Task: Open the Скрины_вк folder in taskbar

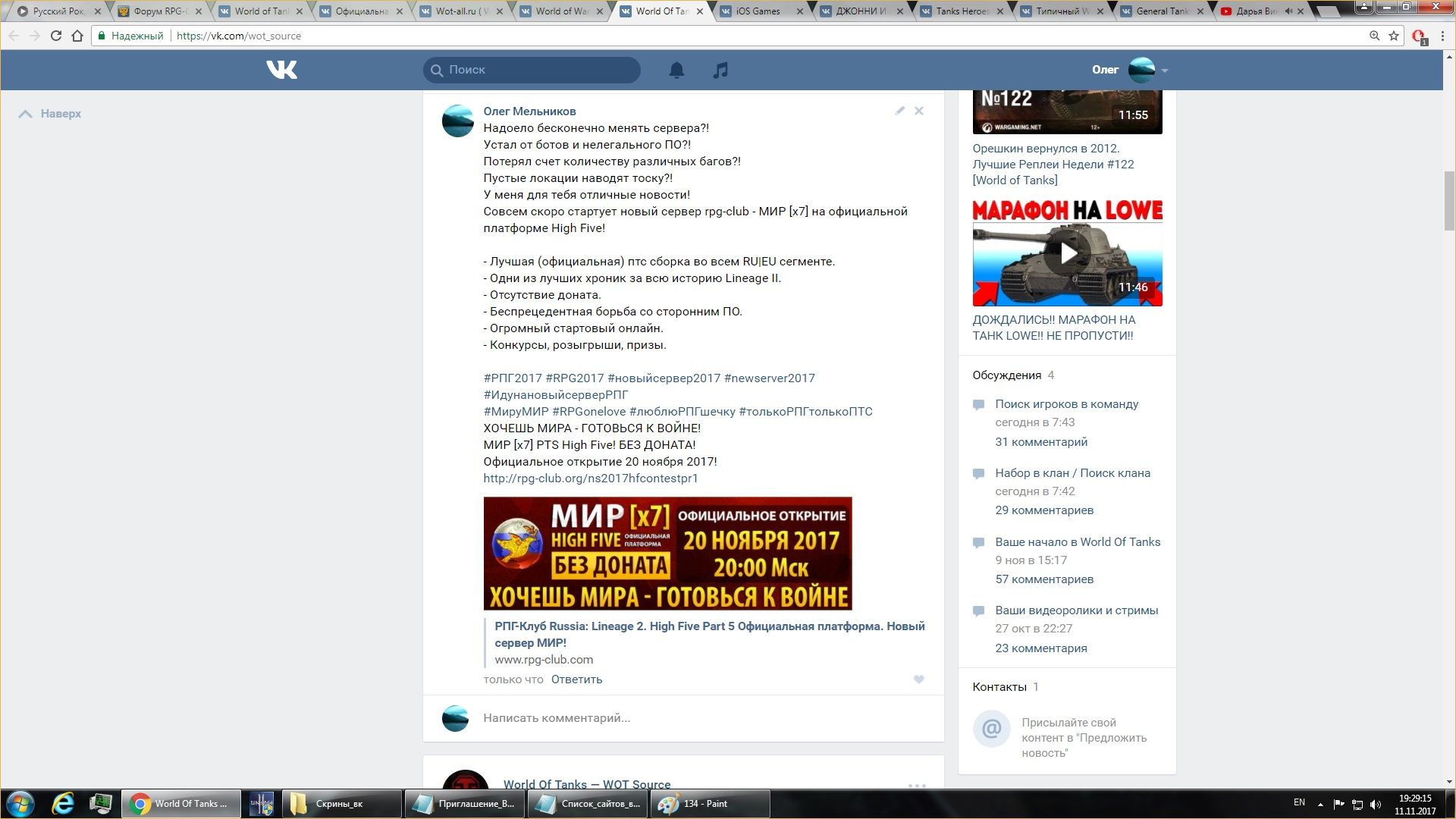Action: click(x=341, y=804)
